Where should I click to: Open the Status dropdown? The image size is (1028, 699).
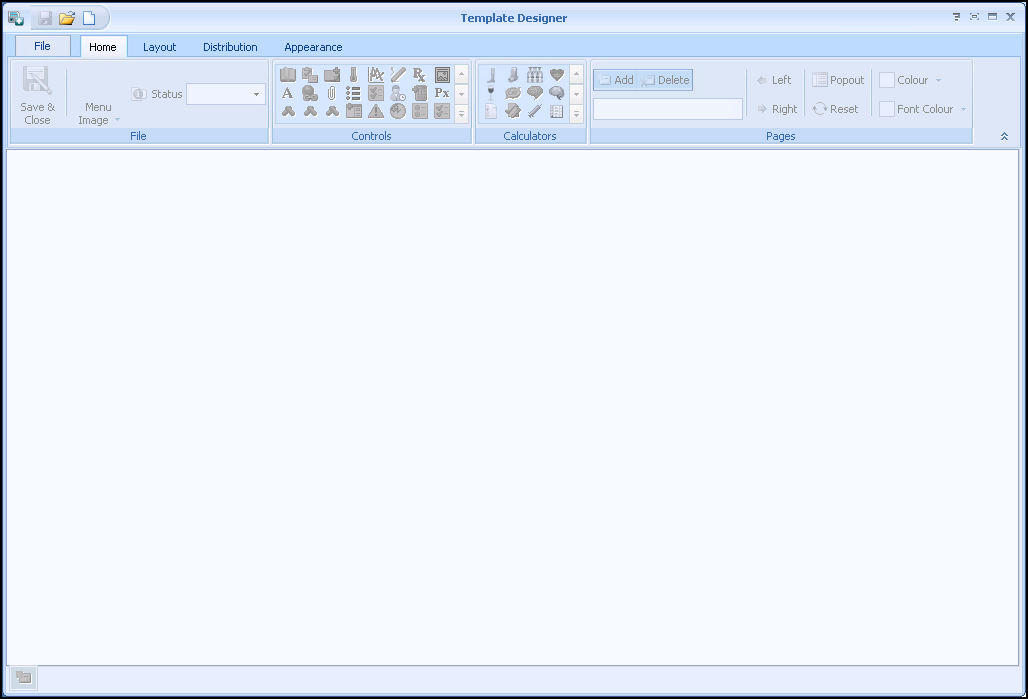(x=256, y=94)
